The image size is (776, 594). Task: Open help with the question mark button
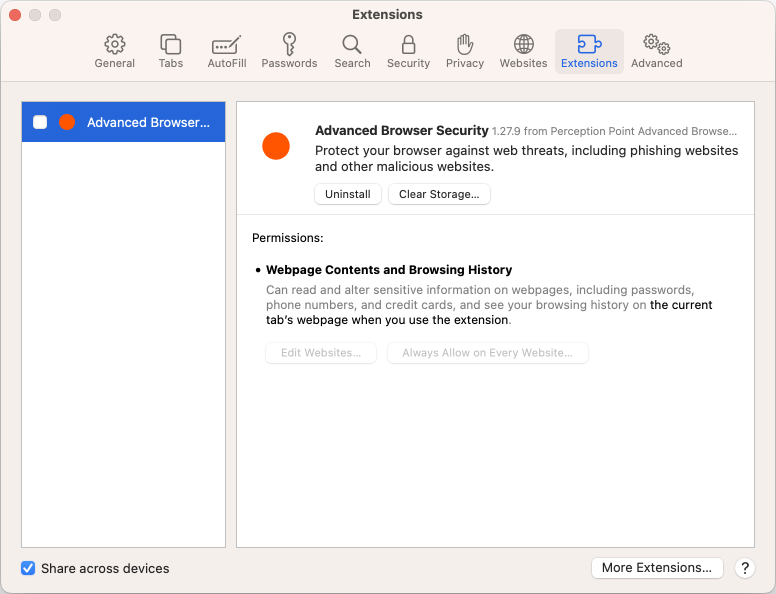[x=745, y=568]
